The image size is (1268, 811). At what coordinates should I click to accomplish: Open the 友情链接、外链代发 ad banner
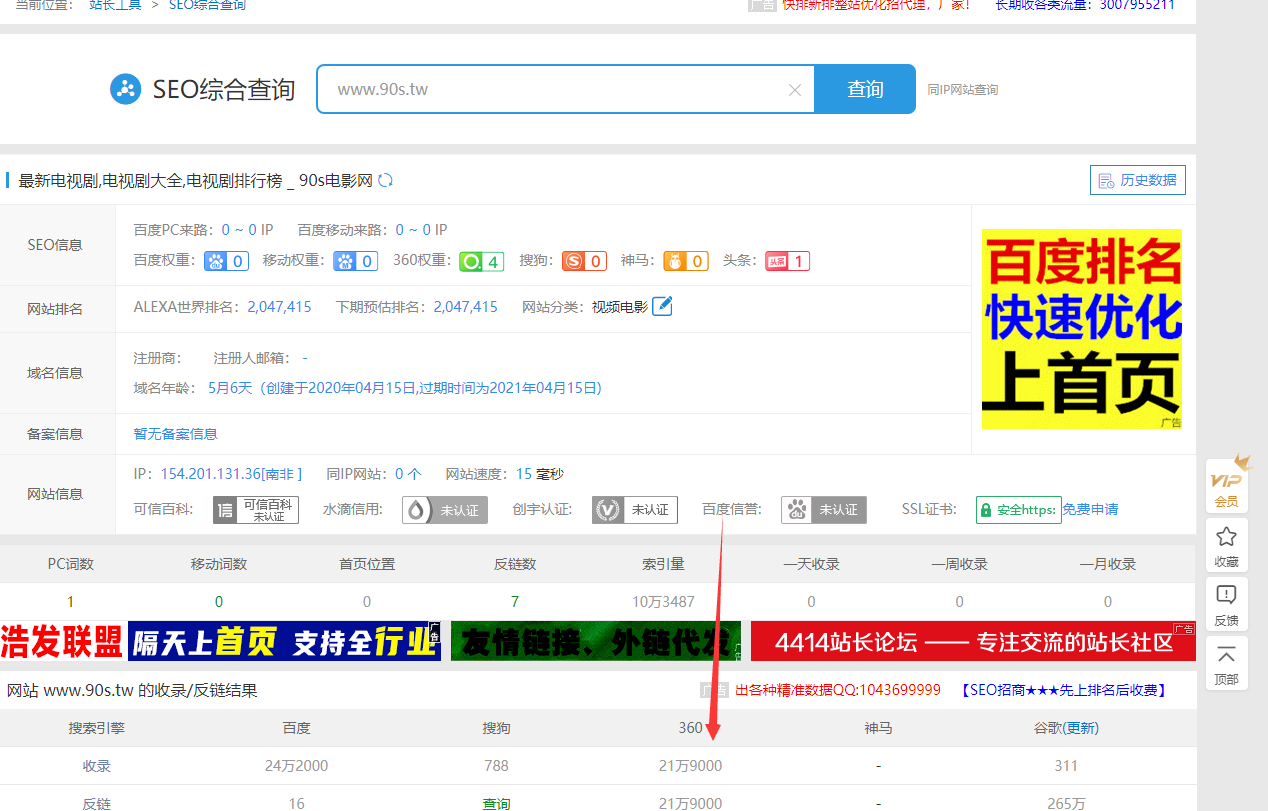pyautogui.click(x=596, y=641)
